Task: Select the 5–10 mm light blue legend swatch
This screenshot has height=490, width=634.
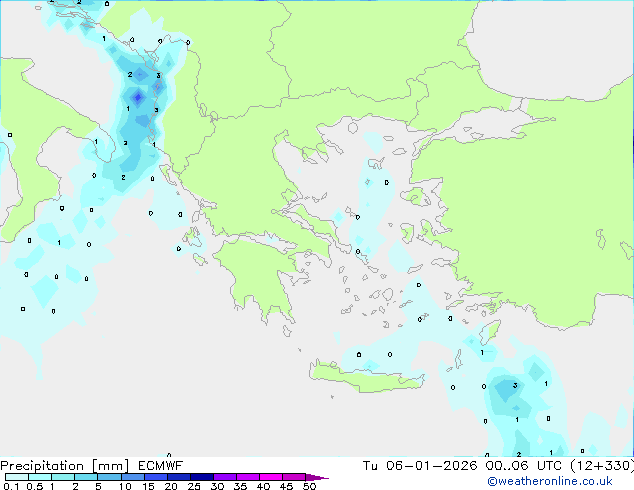Action: point(109,477)
